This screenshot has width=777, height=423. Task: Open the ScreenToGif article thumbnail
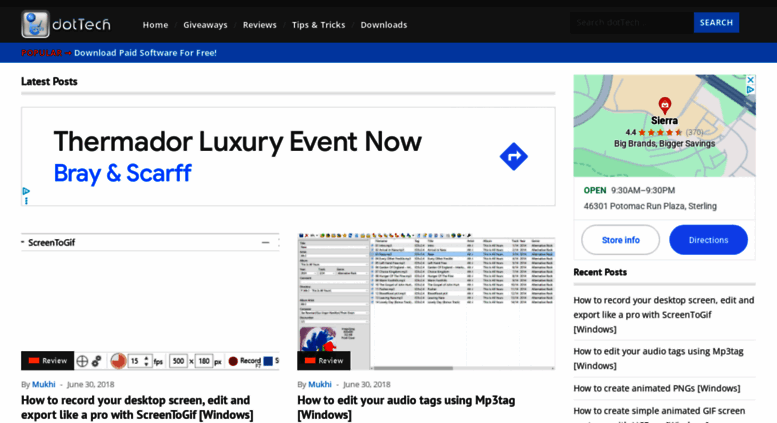click(150, 302)
